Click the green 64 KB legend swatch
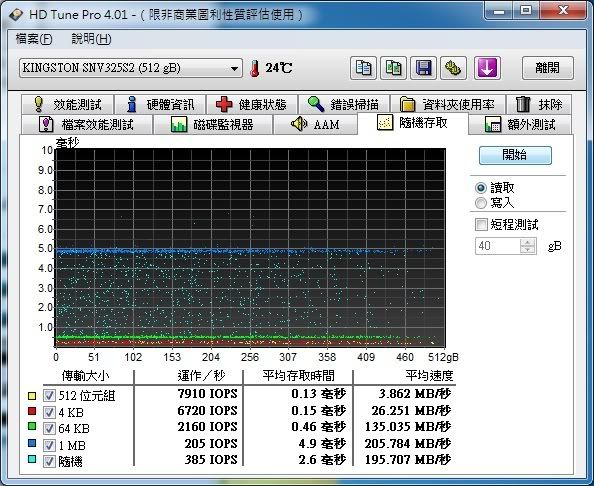This screenshot has height=486, width=594. [x=32, y=427]
